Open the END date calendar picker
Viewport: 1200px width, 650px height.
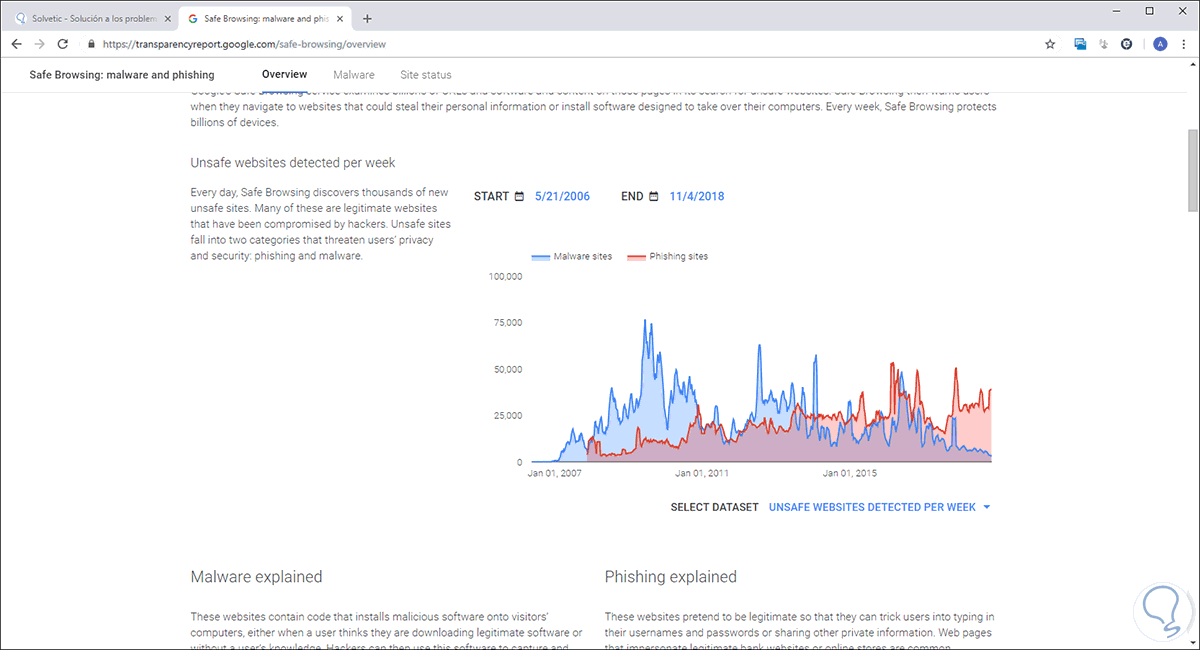coord(654,197)
